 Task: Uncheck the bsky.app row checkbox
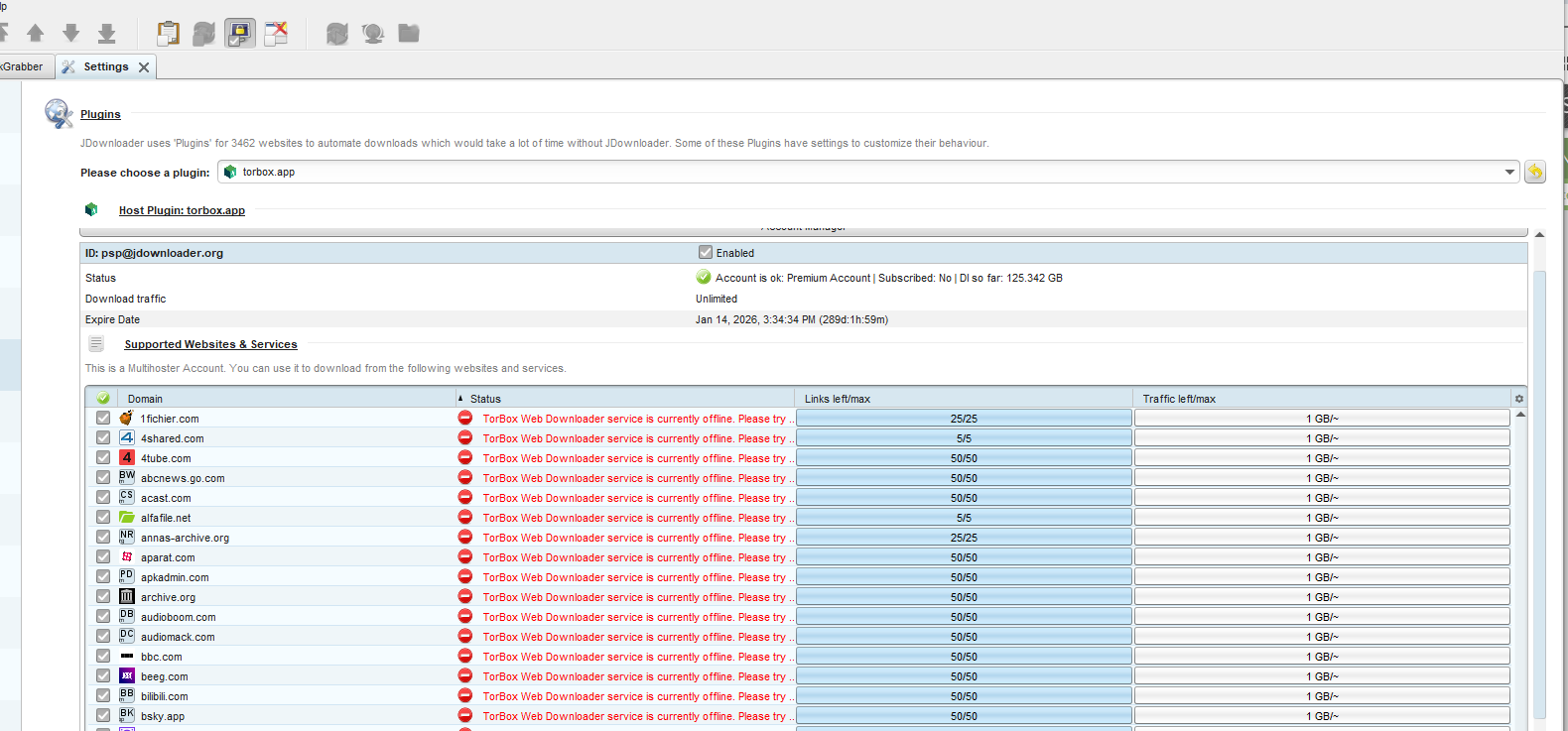click(x=103, y=715)
